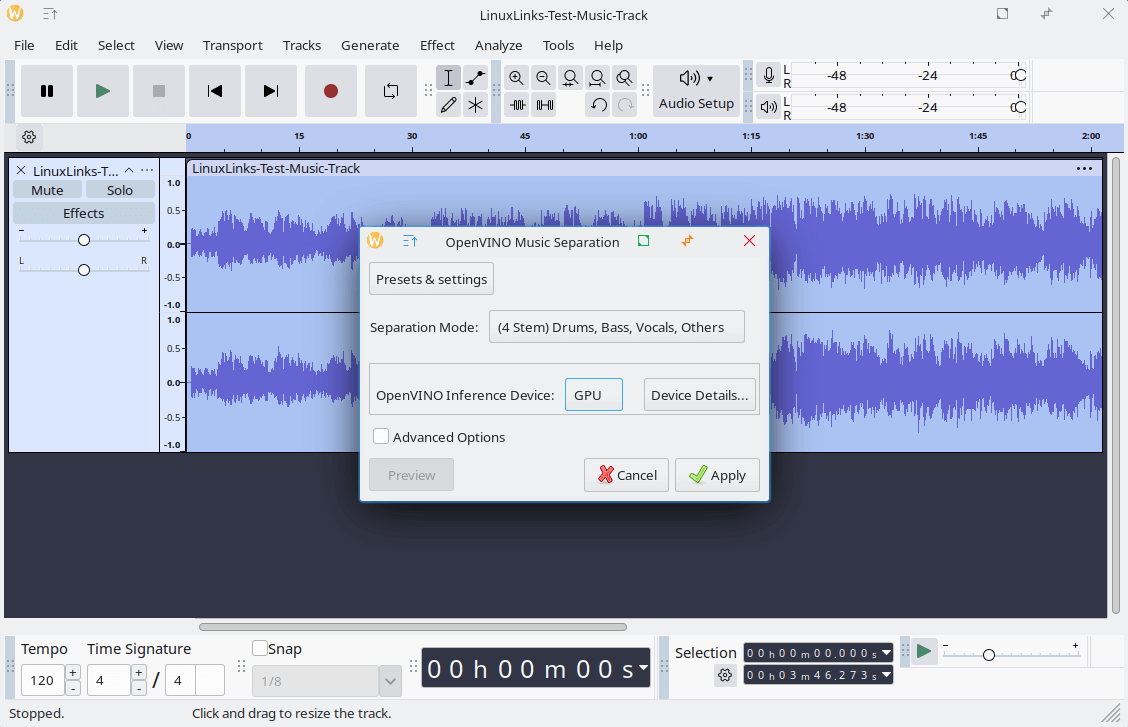The image size is (1128, 727).
Task: Skip to the end of the project
Action: pyautogui.click(x=270, y=91)
